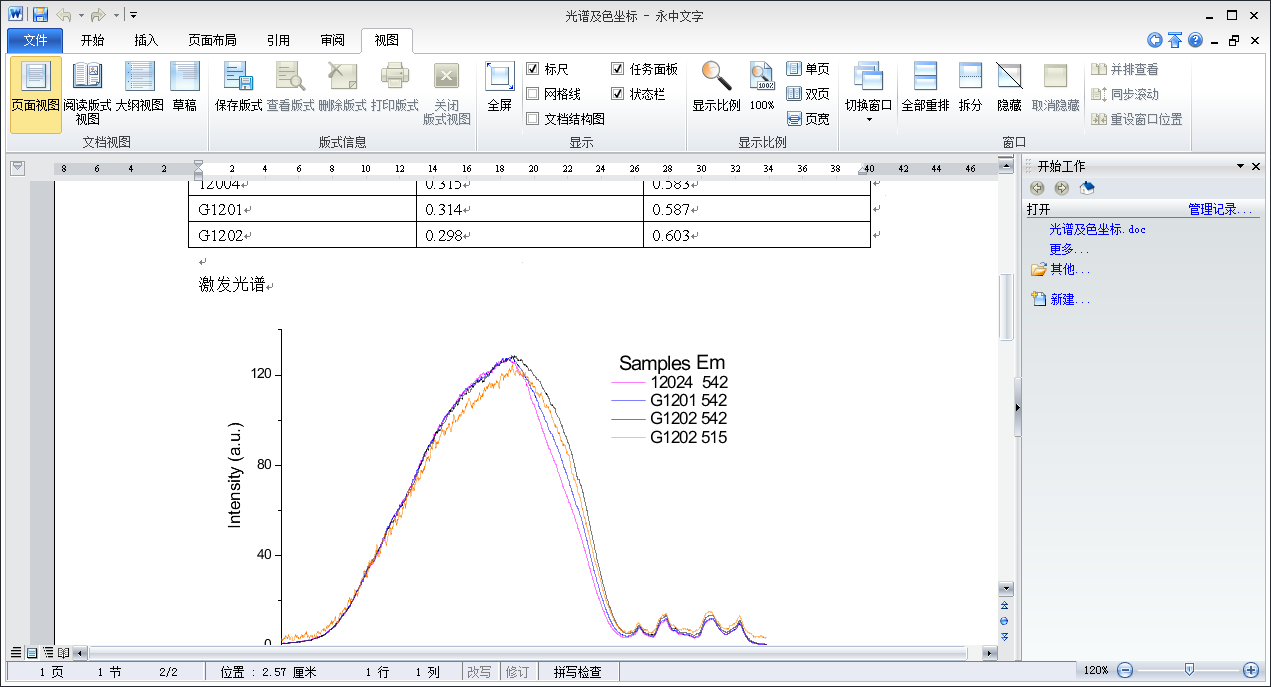
Task: Toggle 标尺 ruler checkbox
Action: click(533, 69)
